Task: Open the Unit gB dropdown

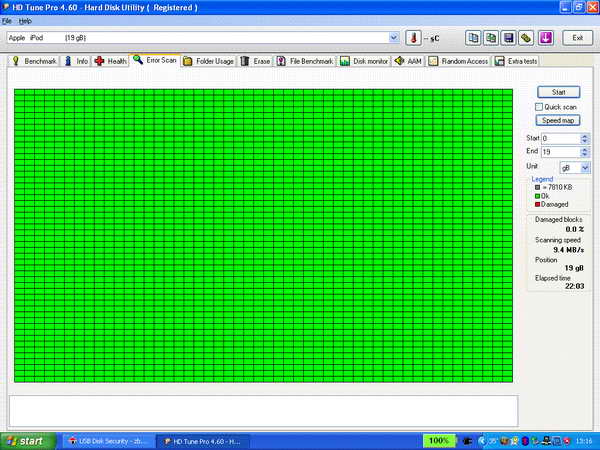Action: click(584, 167)
